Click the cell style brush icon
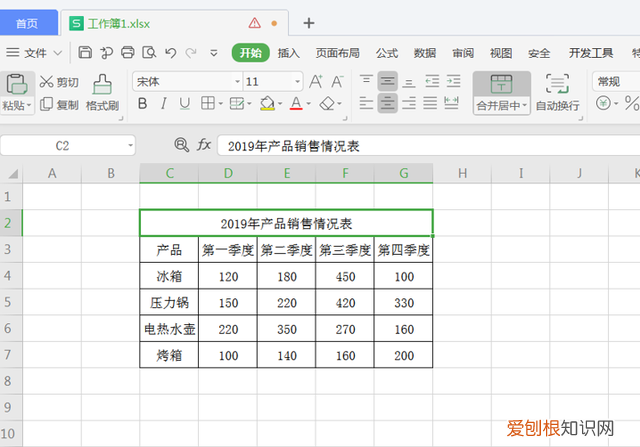 (x=237, y=103)
